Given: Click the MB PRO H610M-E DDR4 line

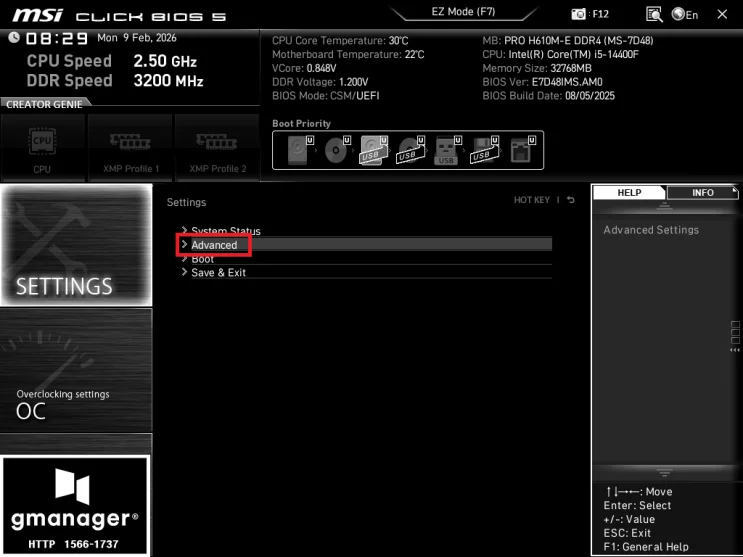Looking at the screenshot, I should (x=568, y=41).
